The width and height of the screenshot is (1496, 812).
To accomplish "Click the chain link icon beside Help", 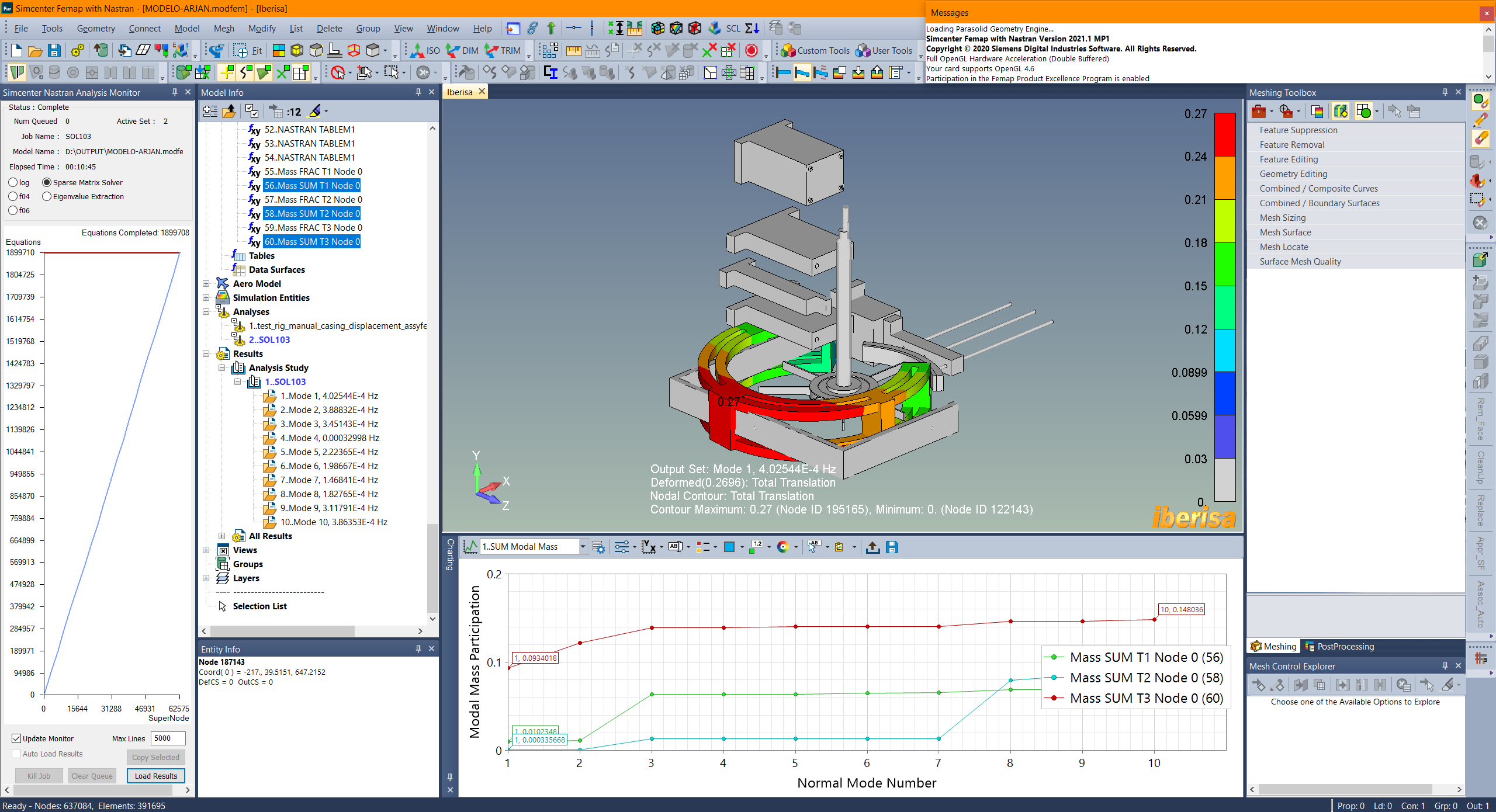I will (x=532, y=28).
